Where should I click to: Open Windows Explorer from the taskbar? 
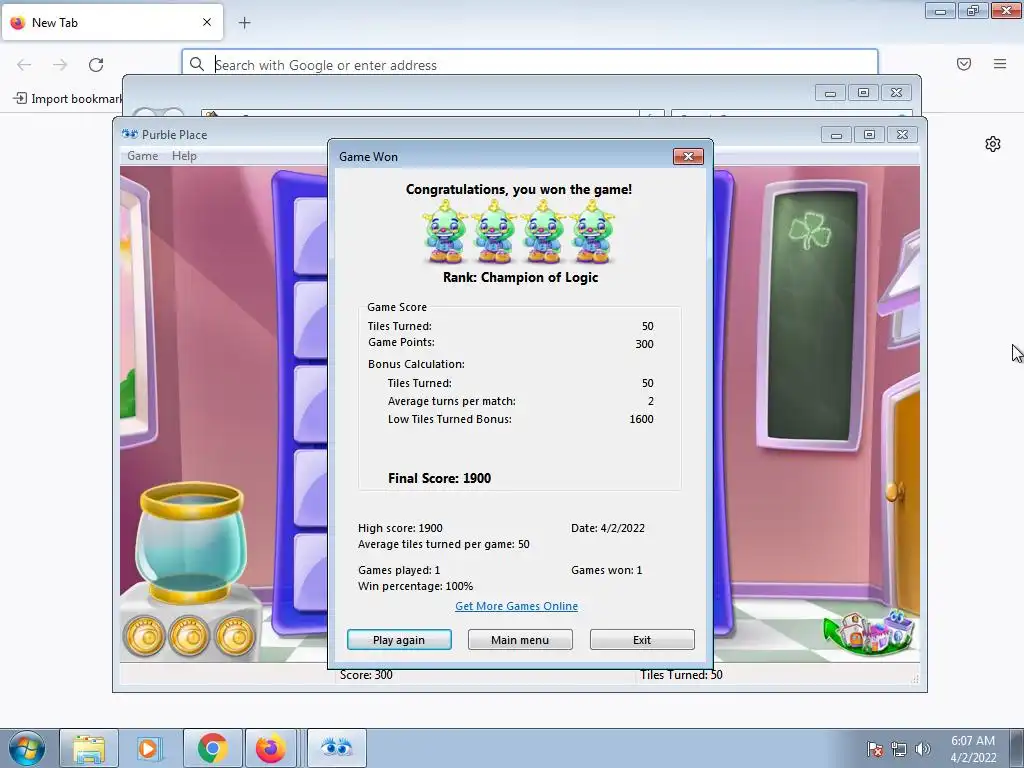89,748
